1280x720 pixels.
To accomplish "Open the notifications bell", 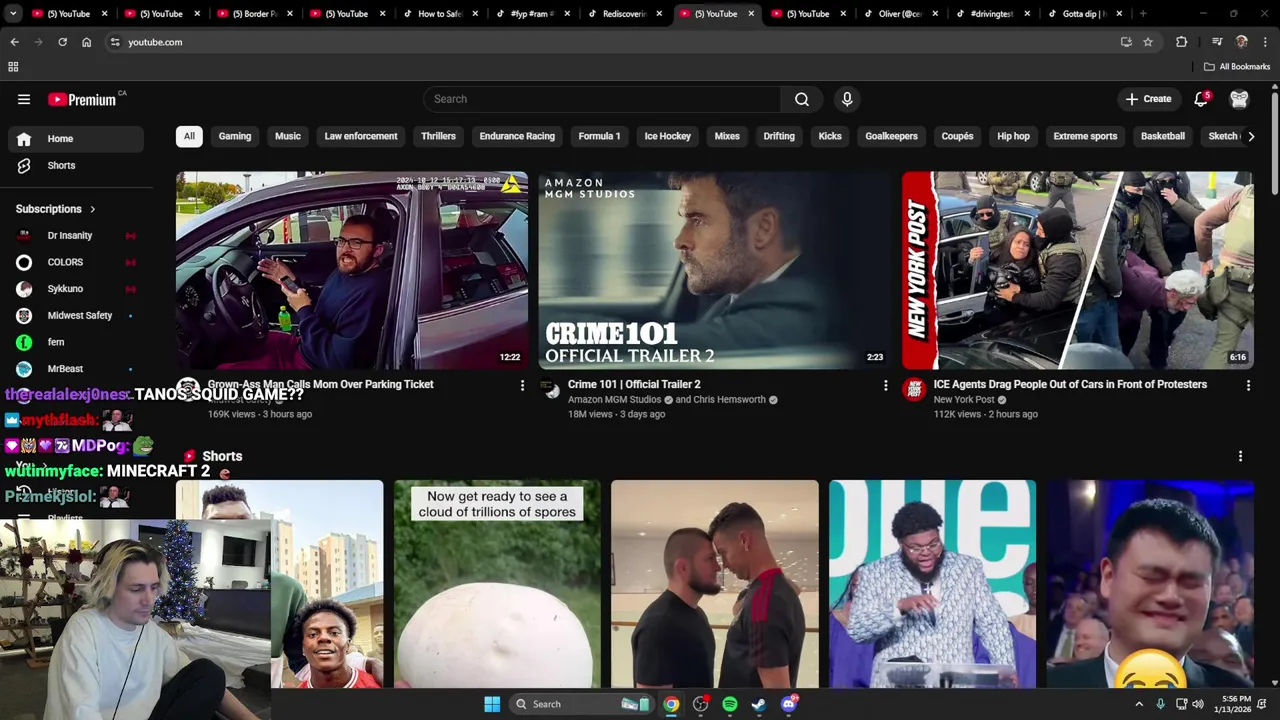I will 1201,99.
